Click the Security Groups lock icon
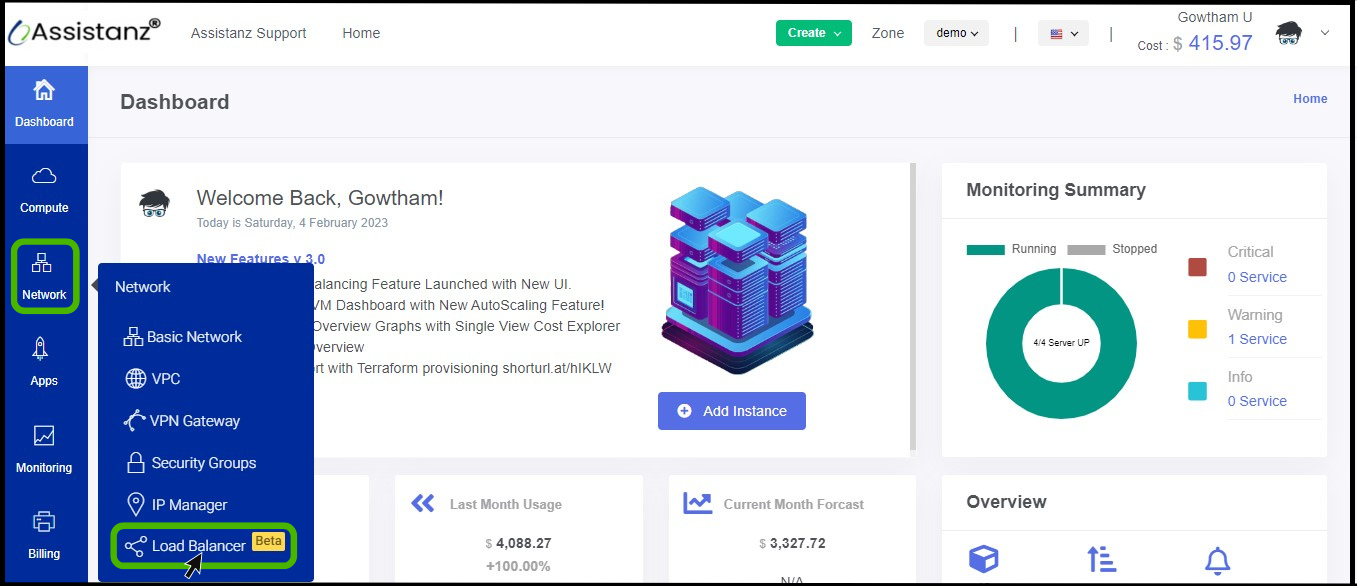This screenshot has height=586, width=1357. (136, 463)
